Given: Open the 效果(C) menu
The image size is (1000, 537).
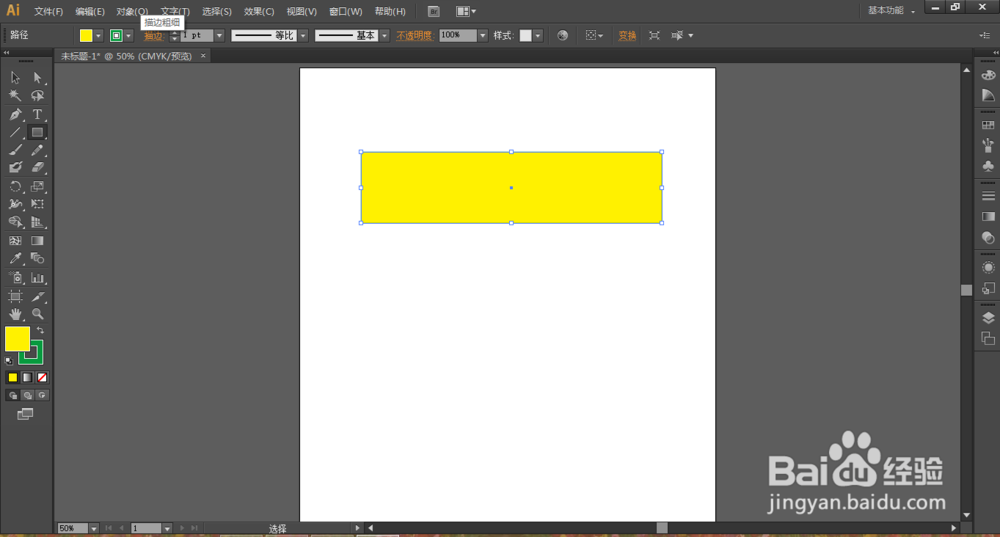Looking at the screenshot, I should (x=259, y=11).
